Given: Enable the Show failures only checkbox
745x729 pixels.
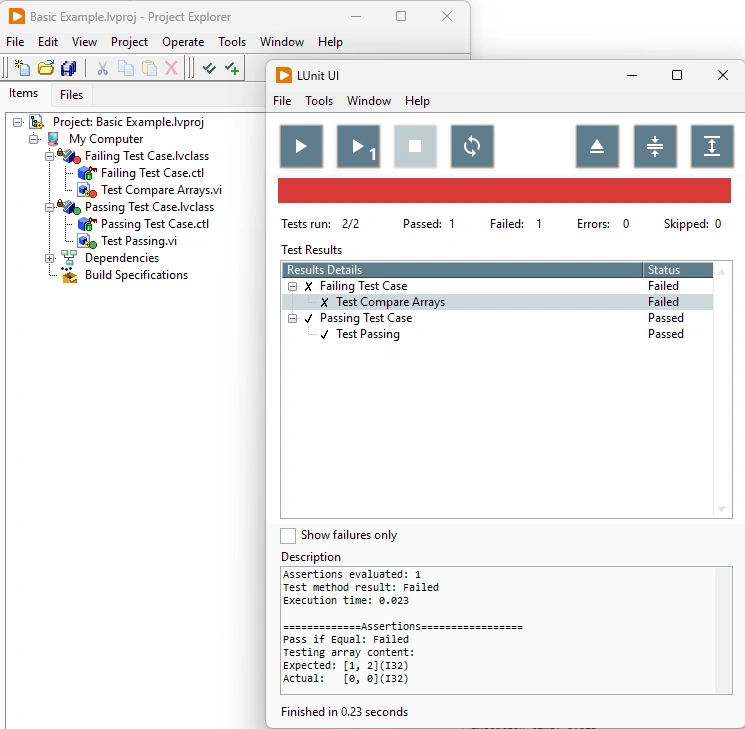Looking at the screenshot, I should [288, 536].
